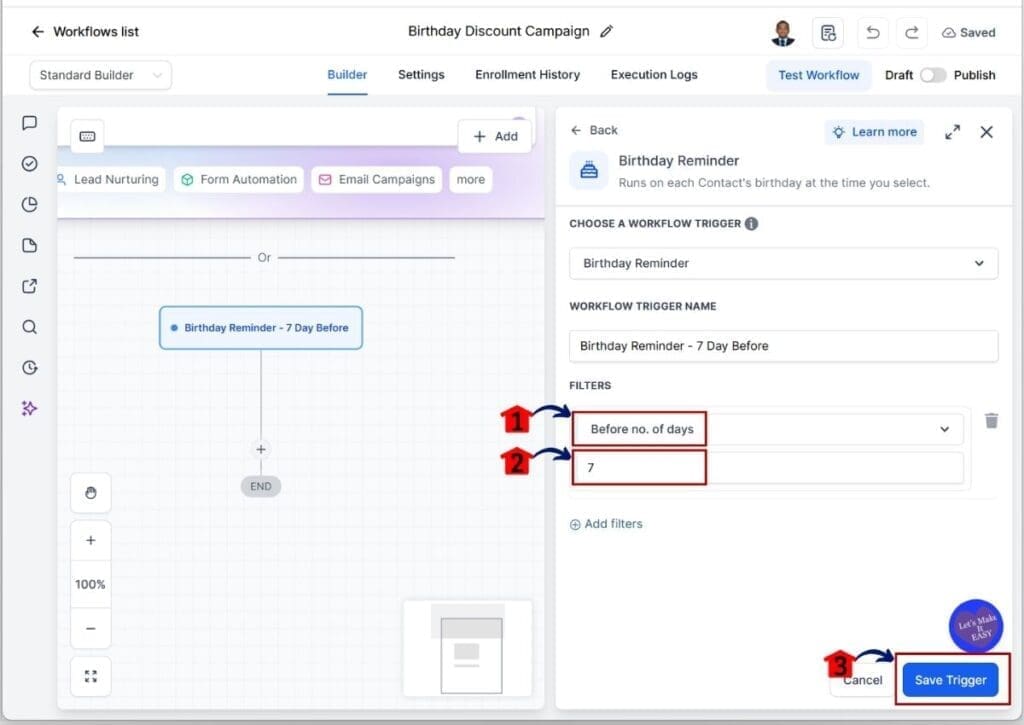
Task: Click the canvas minimap thumbnail
Action: (x=468, y=649)
